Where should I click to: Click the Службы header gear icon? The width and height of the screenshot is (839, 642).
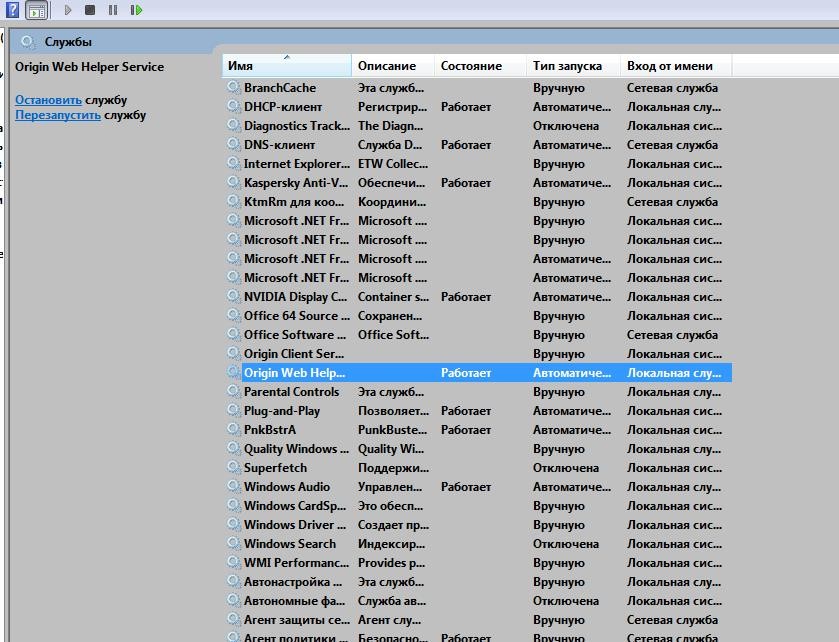pyautogui.click(x=28, y=42)
